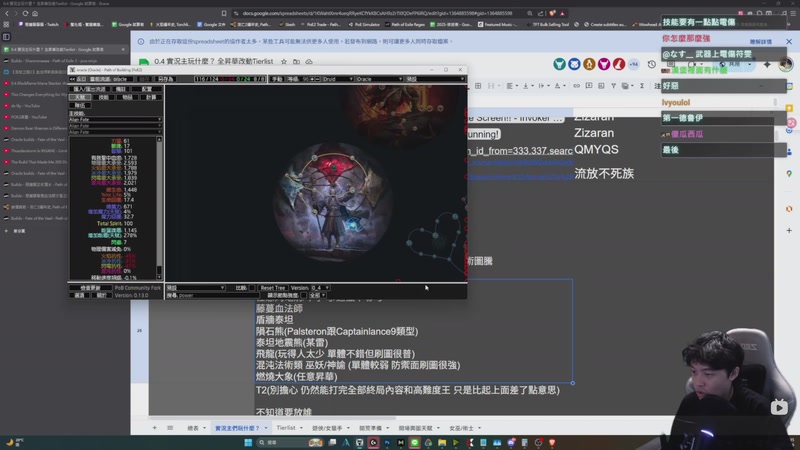Click the borders icon in Sheets toolbar
The width and height of the screenshot is (800, 450).
(478, 86)
